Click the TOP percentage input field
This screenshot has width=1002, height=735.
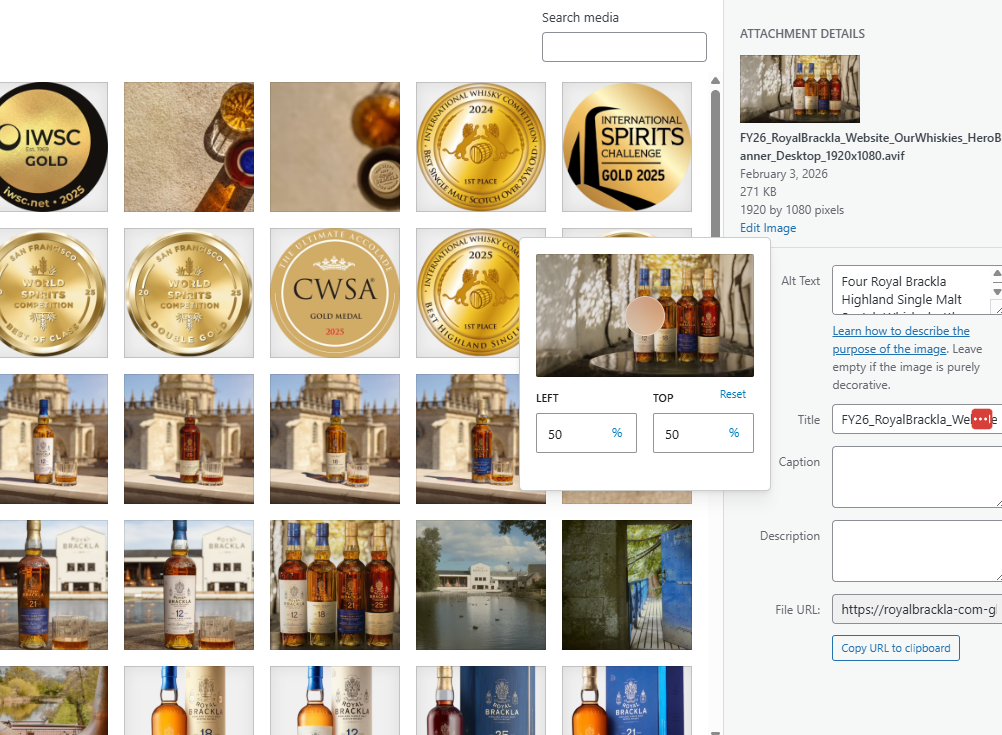point(692,433)
